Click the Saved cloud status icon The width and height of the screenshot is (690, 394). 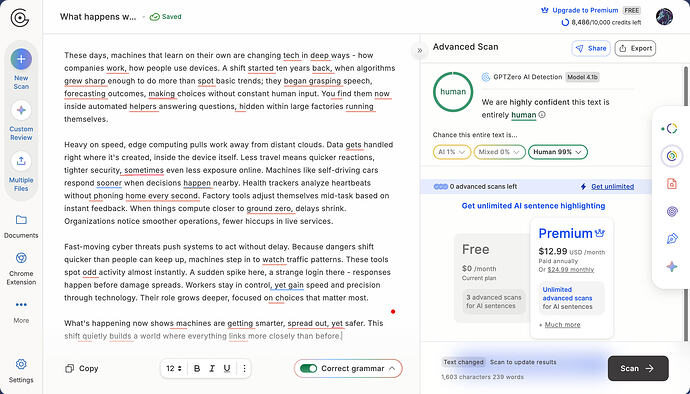click(154, 17)
